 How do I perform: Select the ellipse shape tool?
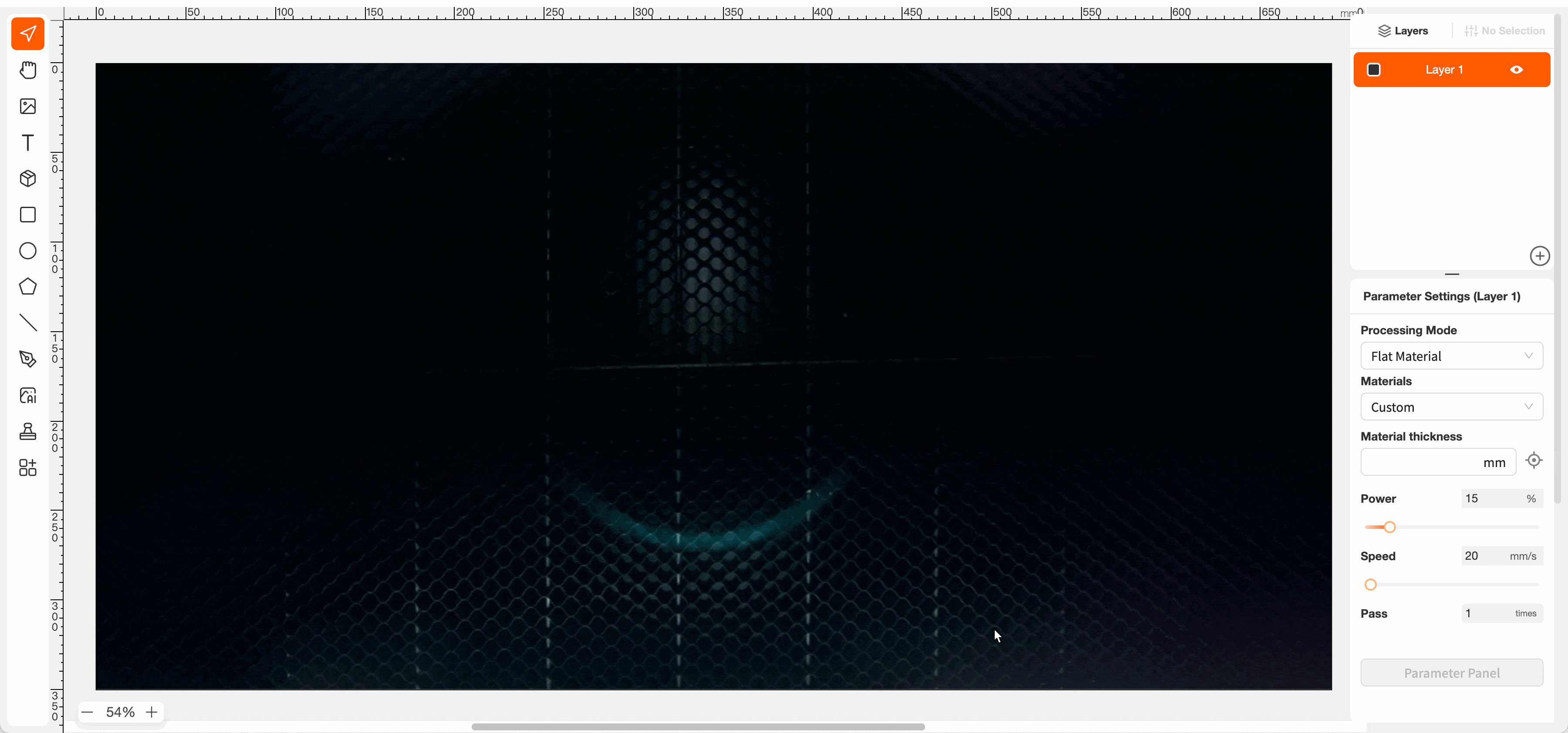click(27, 251)
